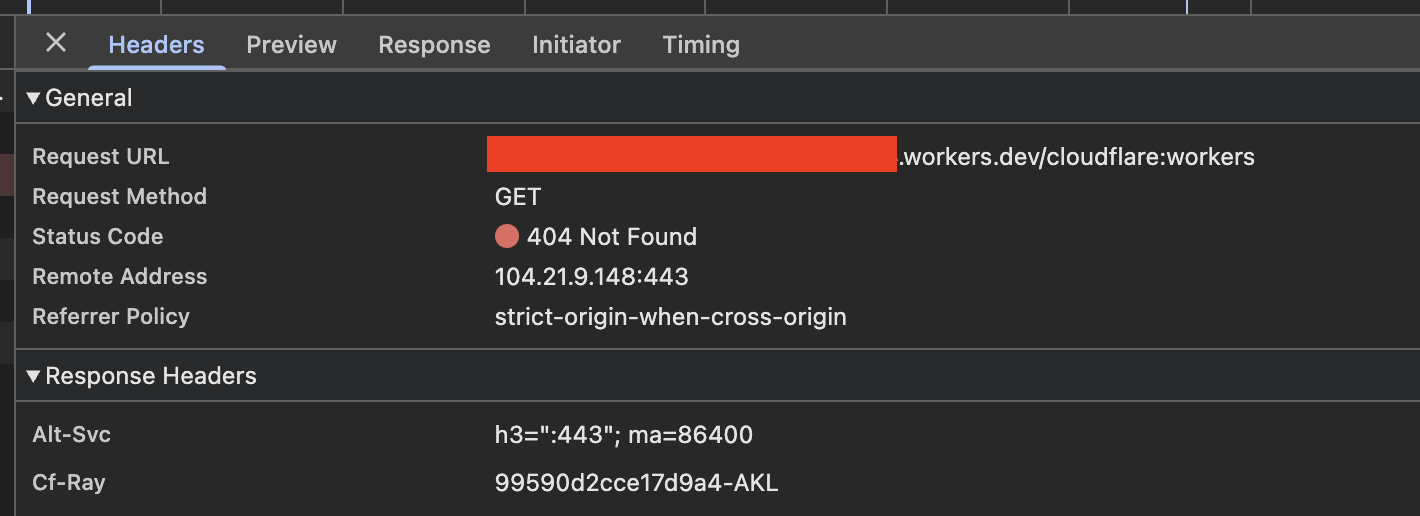Click the Cf-Ray header value
Viewport: 1420px width, 516px height.
(x=636, y=483)
